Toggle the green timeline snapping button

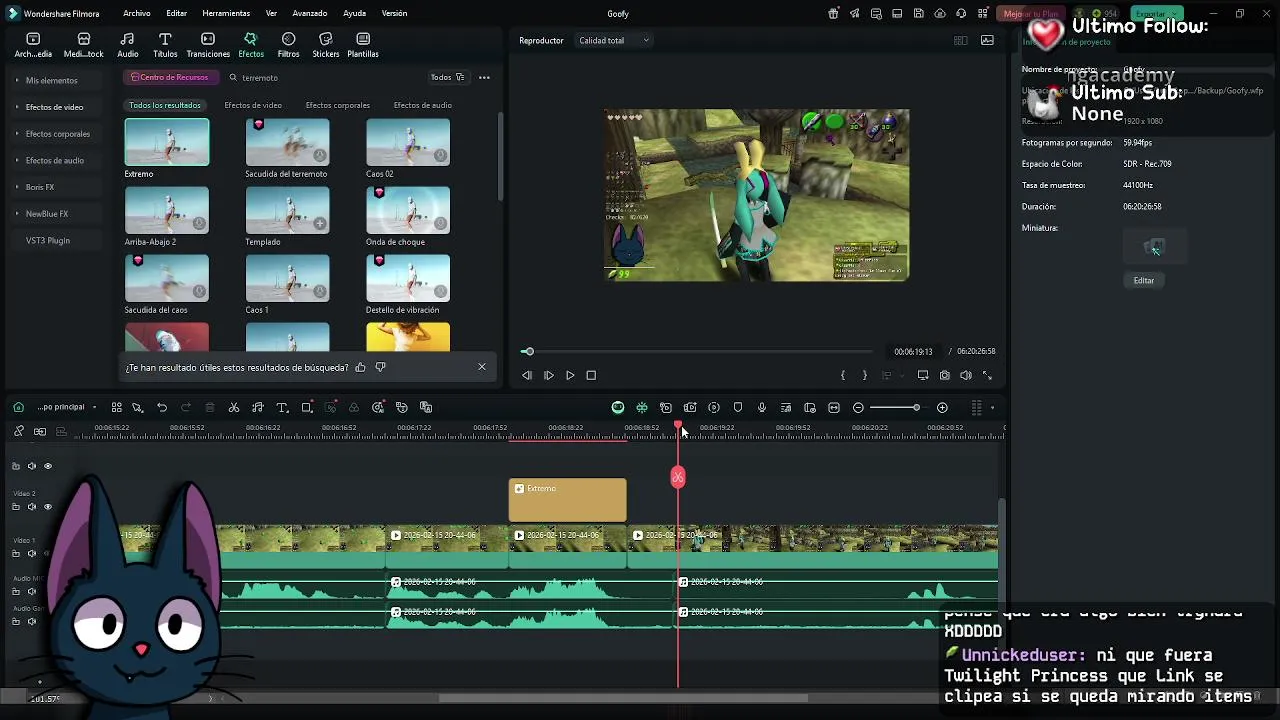[x=642, y=408]
